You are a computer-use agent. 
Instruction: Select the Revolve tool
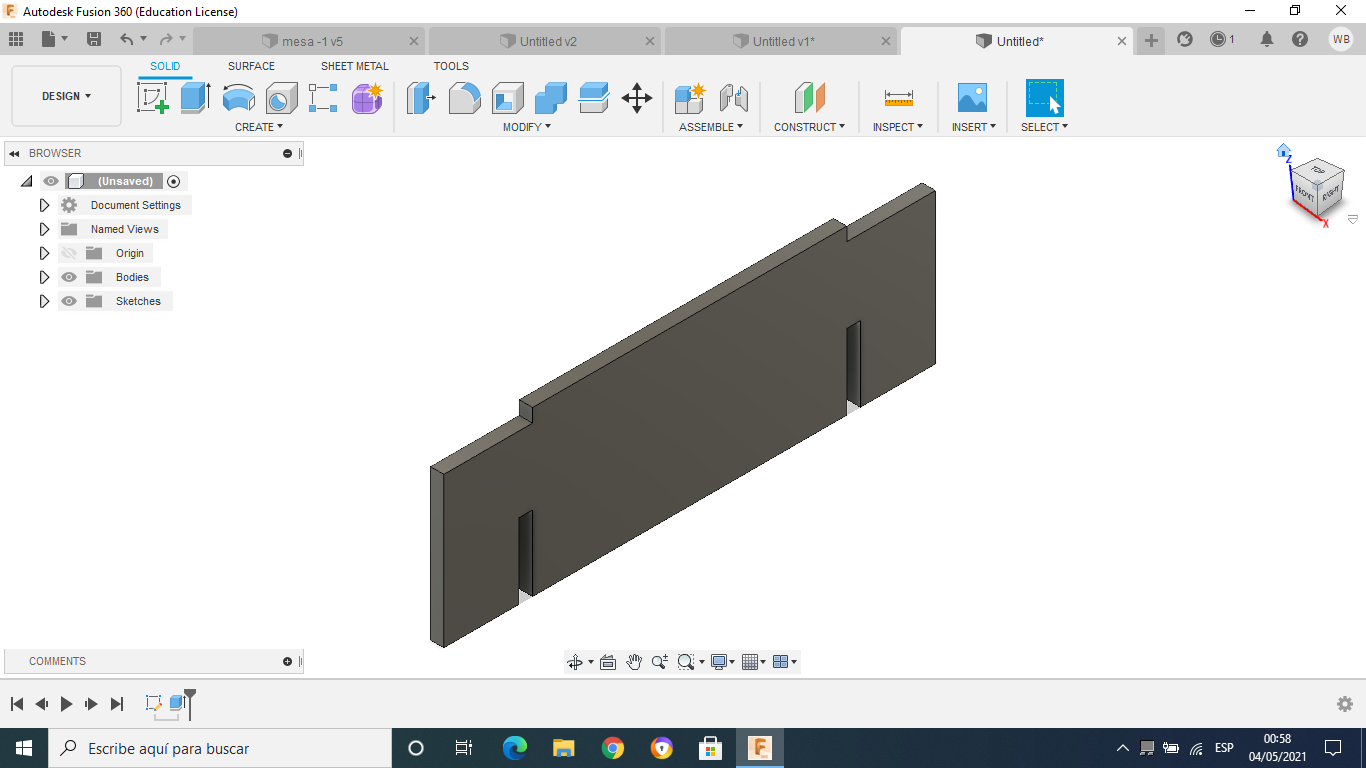(x=238, y=98)
